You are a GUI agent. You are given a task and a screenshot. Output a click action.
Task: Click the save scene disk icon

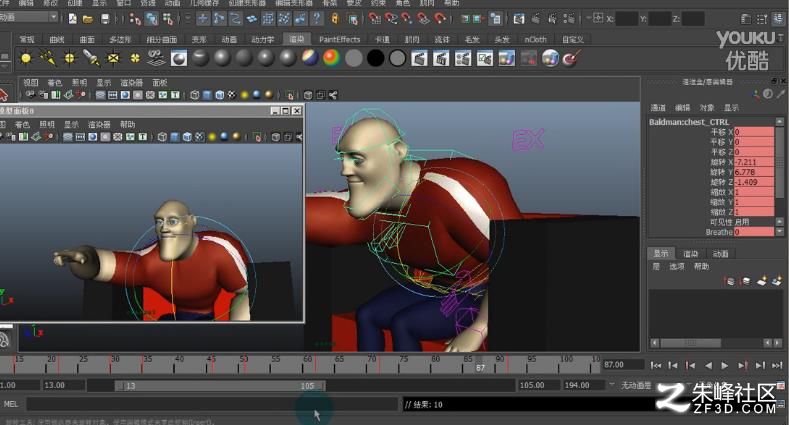[x=105, y=19]
